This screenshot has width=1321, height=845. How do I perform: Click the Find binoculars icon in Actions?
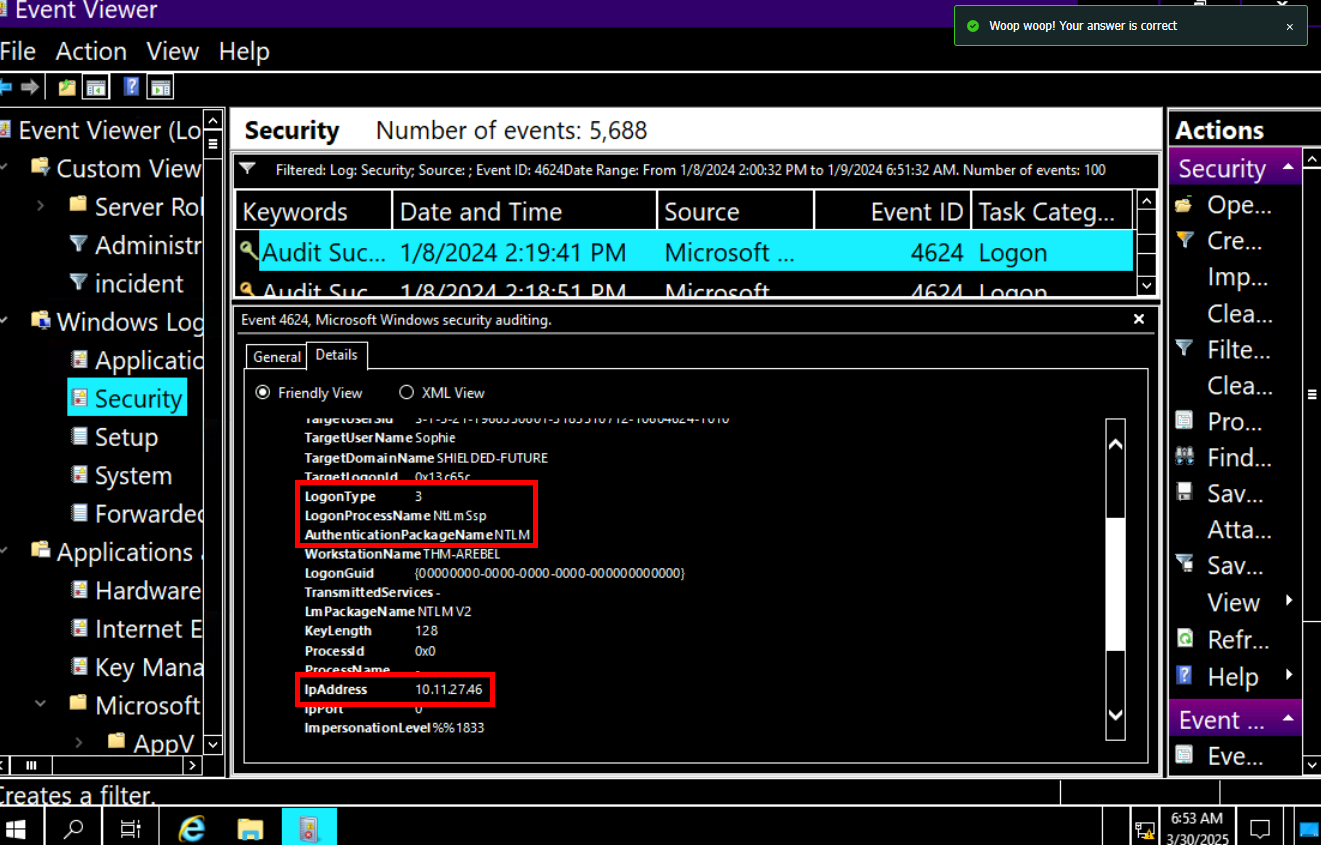pos(1185,457)
